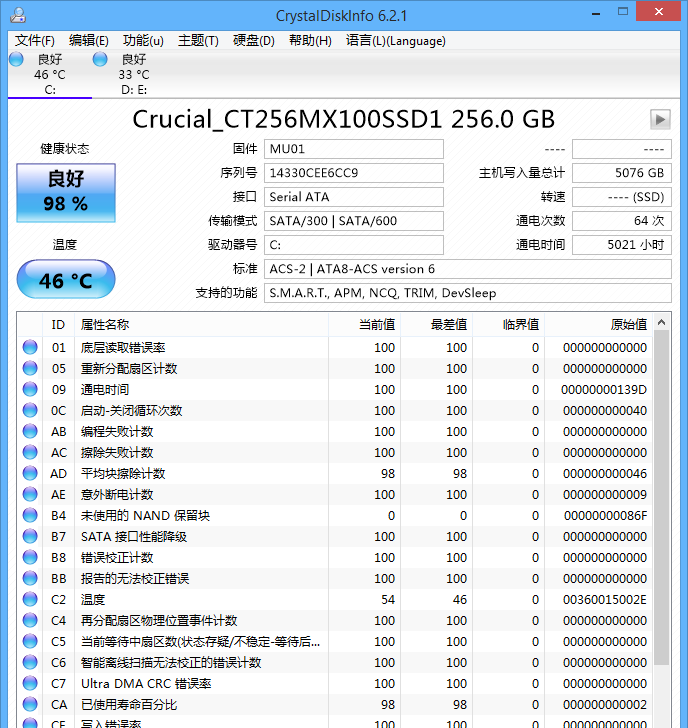688x728 pixels.
Task: Click the attribute list vertical scrollbar thumb
Action: coord(662,498)
